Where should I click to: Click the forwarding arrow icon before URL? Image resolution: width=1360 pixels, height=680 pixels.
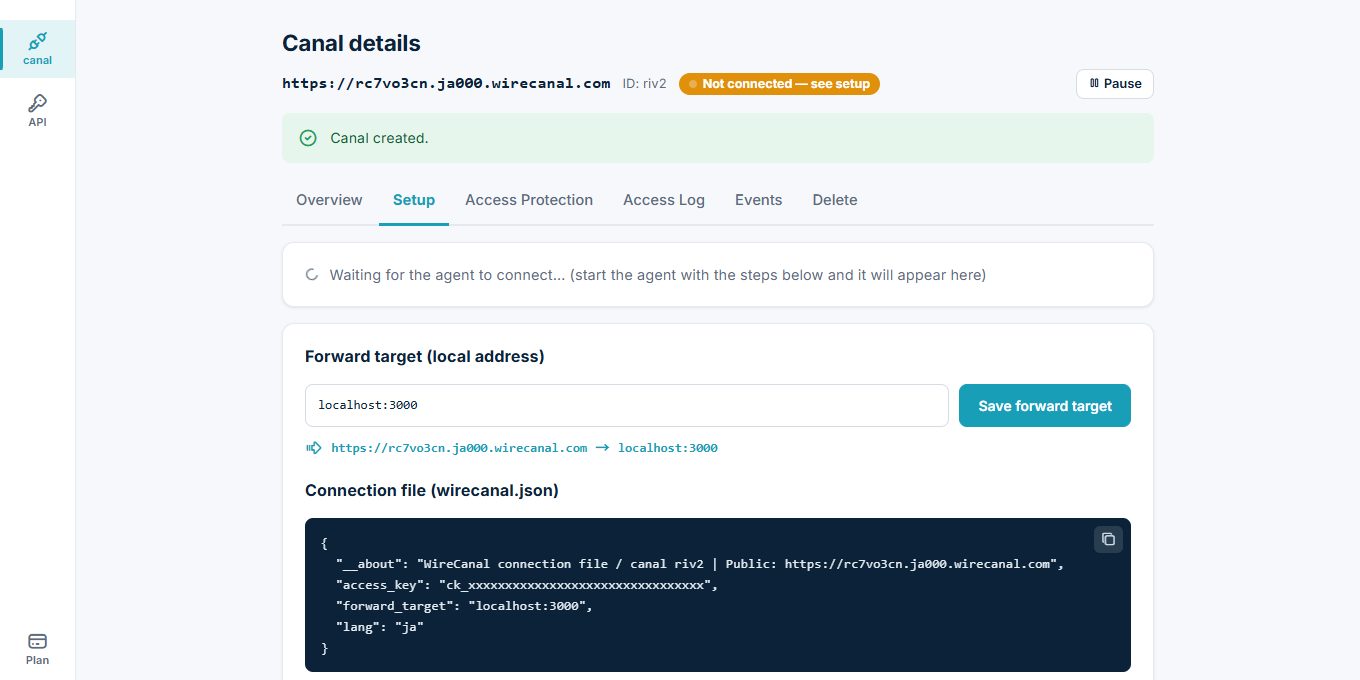point(314,448)
